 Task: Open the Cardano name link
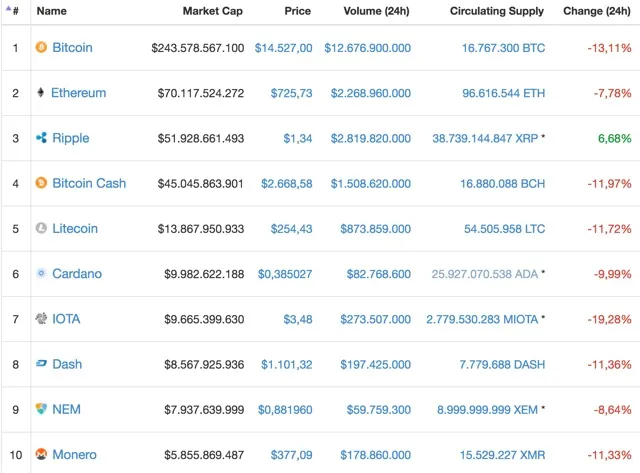pos(77,274)
